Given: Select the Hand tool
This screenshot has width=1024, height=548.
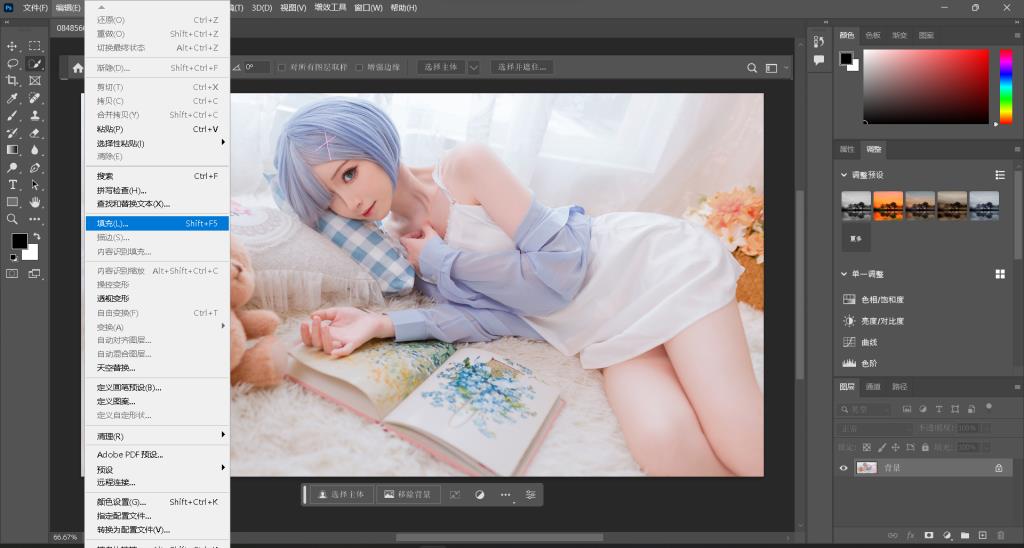Looking at the screenshot, I should pyautogui.click(x=35, y=202).
